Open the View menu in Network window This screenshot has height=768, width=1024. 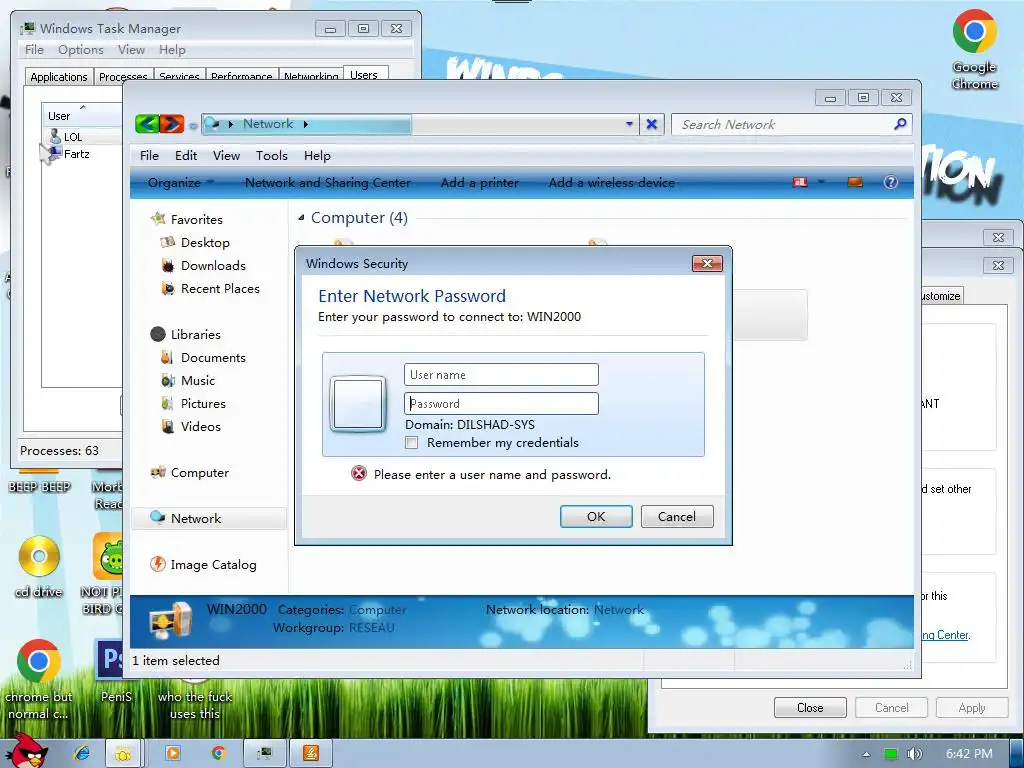point(226,155)
